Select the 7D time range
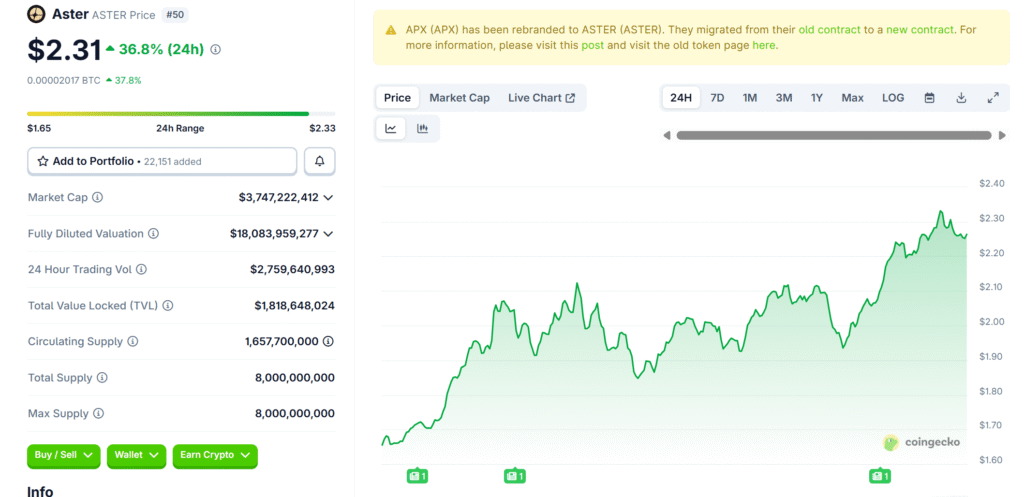This screenshot has height=497, width=1024. (717, 98)
